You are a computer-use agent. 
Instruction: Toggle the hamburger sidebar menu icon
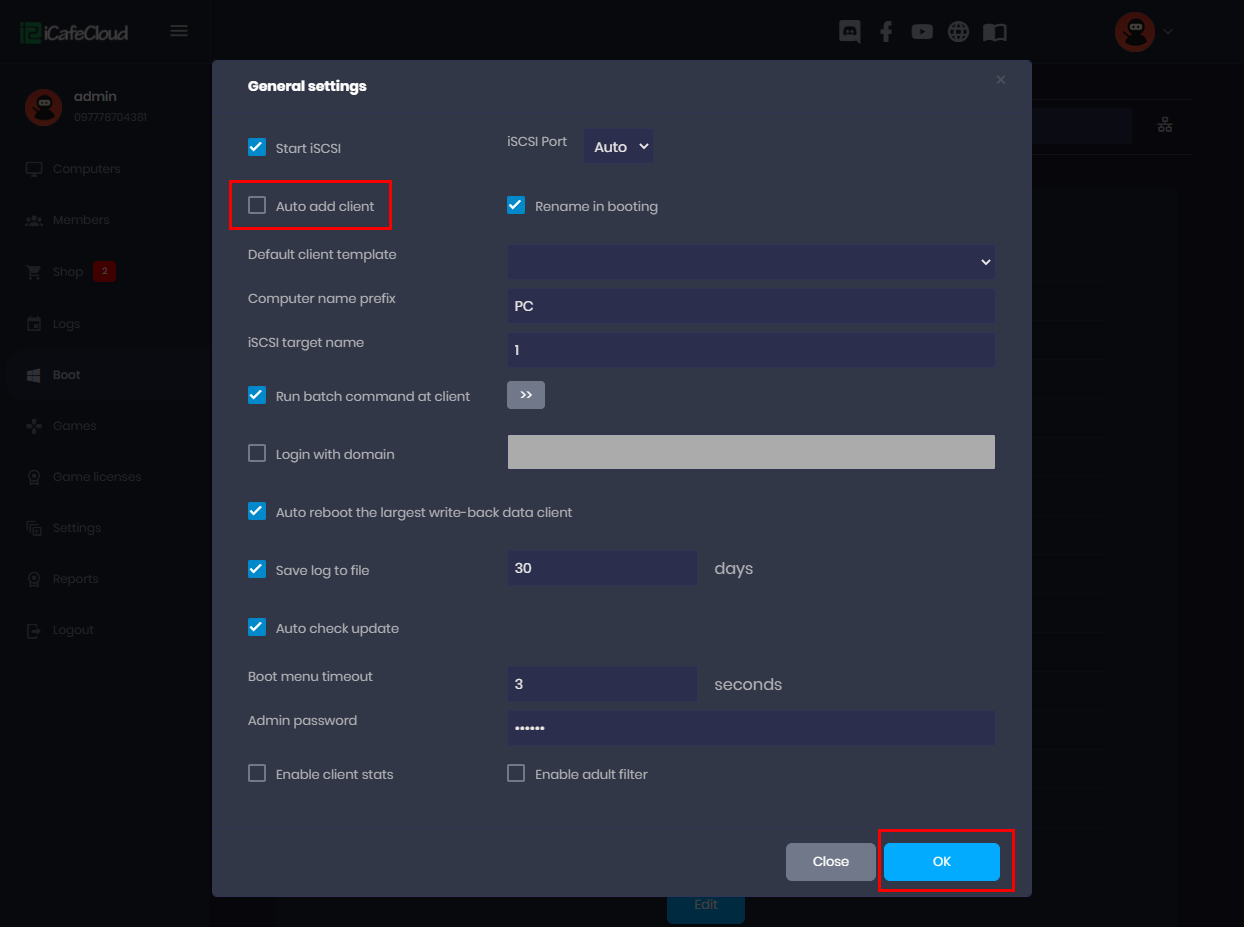179,31
